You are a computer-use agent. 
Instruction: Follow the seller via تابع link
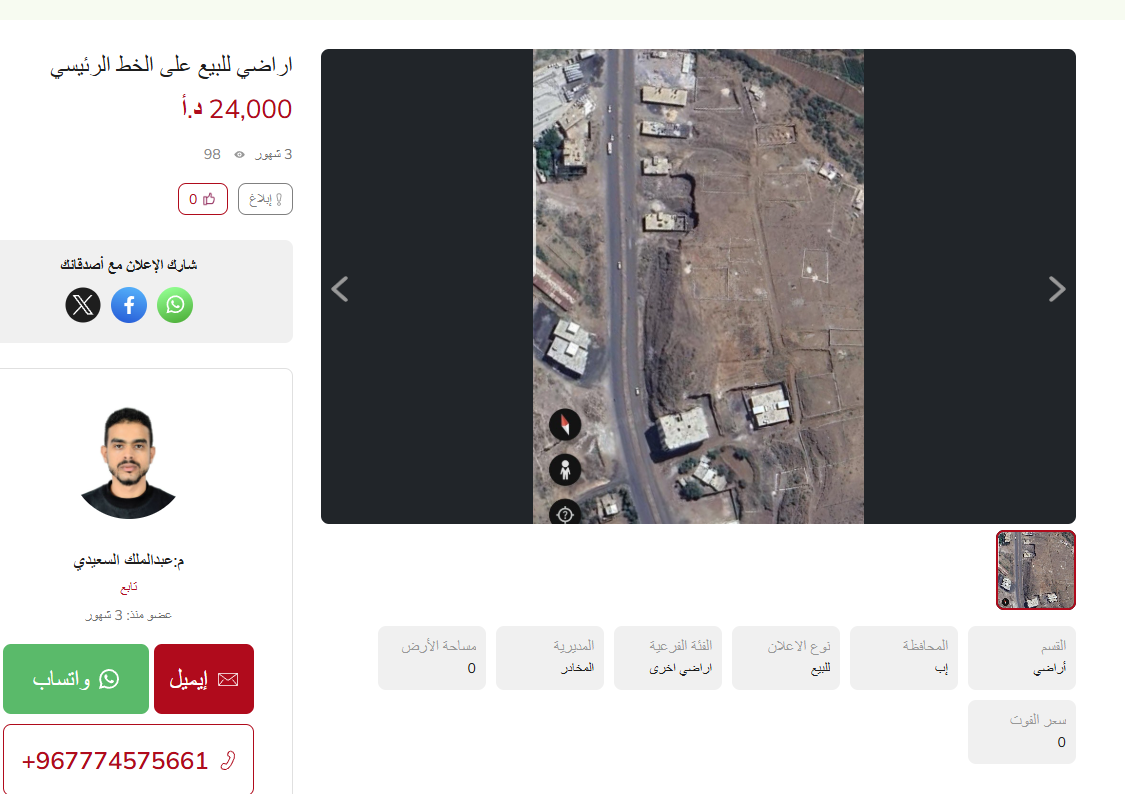pos(128,587)
